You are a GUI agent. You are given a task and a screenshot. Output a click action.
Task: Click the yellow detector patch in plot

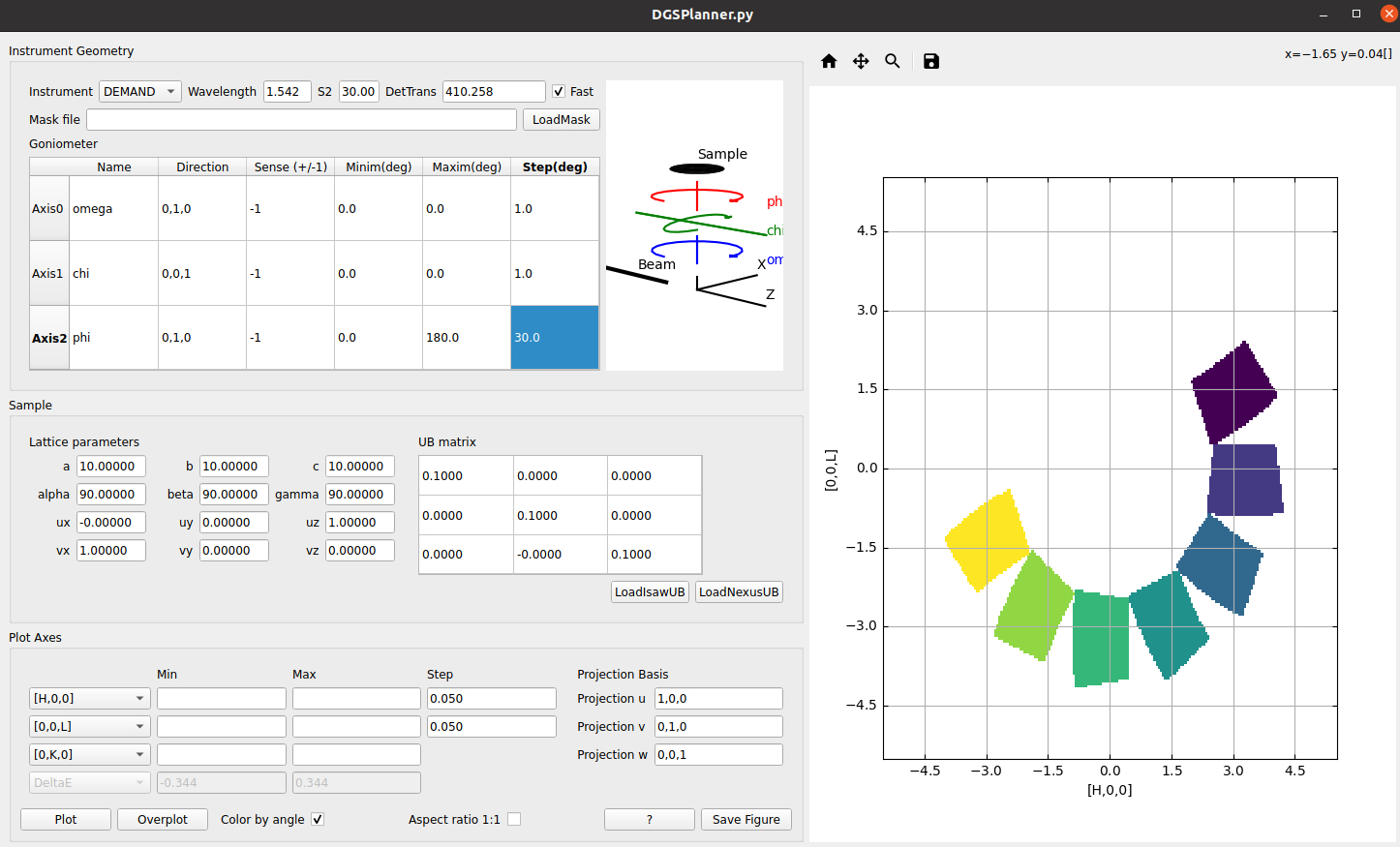(x=987, y=539)
